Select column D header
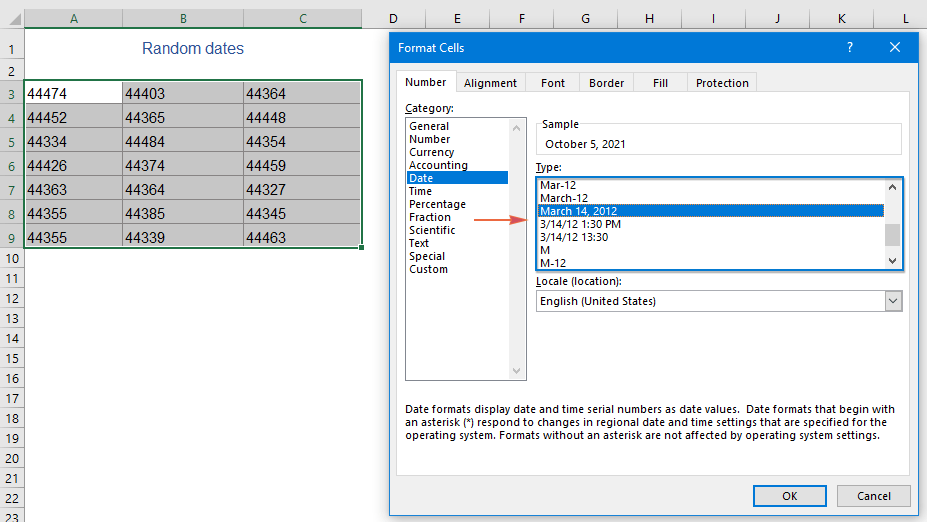The image size is (927, 522). point(393,19)
